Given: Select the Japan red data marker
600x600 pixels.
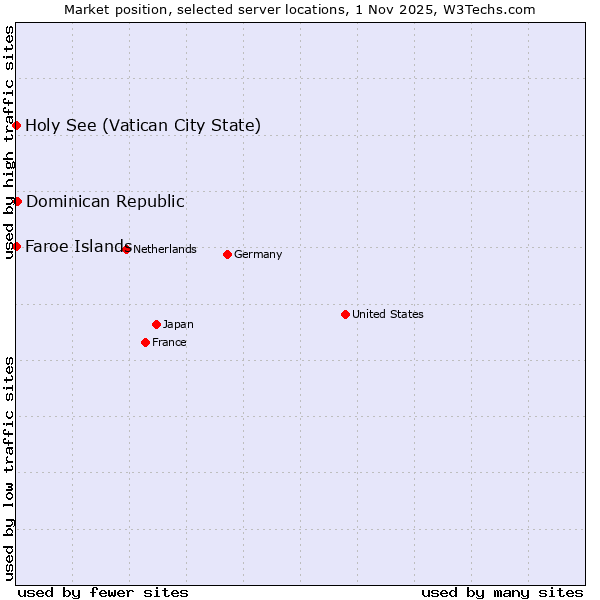Looking at the screenshot, I should (156, 324).
